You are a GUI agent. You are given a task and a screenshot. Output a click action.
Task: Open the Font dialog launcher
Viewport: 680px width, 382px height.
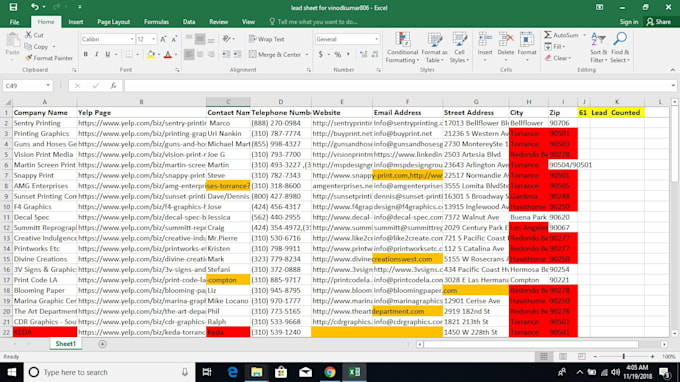(177, 70)
